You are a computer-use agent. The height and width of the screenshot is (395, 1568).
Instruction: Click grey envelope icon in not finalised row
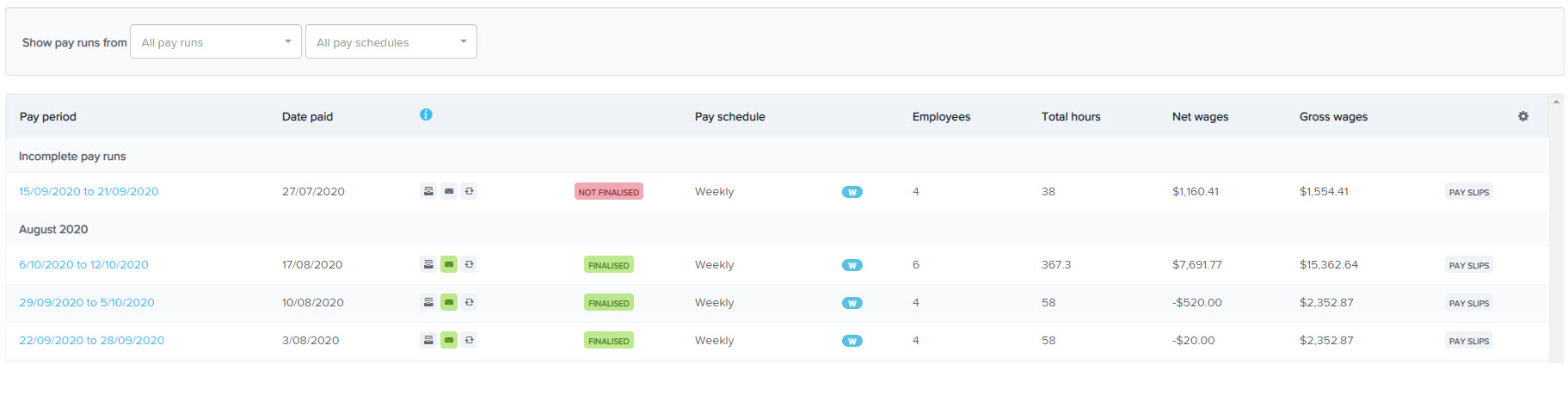449,191
